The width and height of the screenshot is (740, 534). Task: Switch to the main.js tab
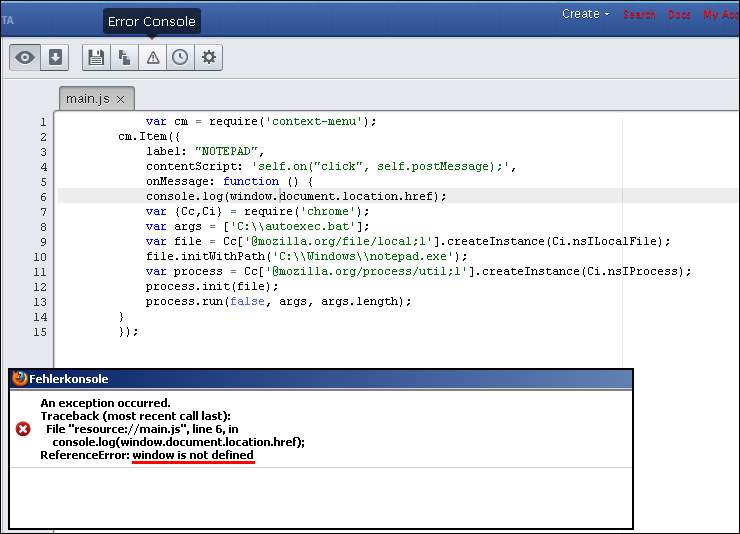87,99
